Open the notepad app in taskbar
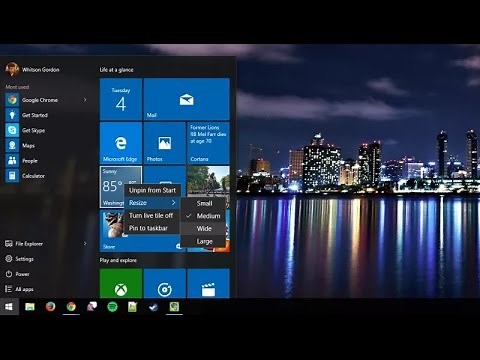Viewport: 480px width, 360px height. tap(133, 307)
